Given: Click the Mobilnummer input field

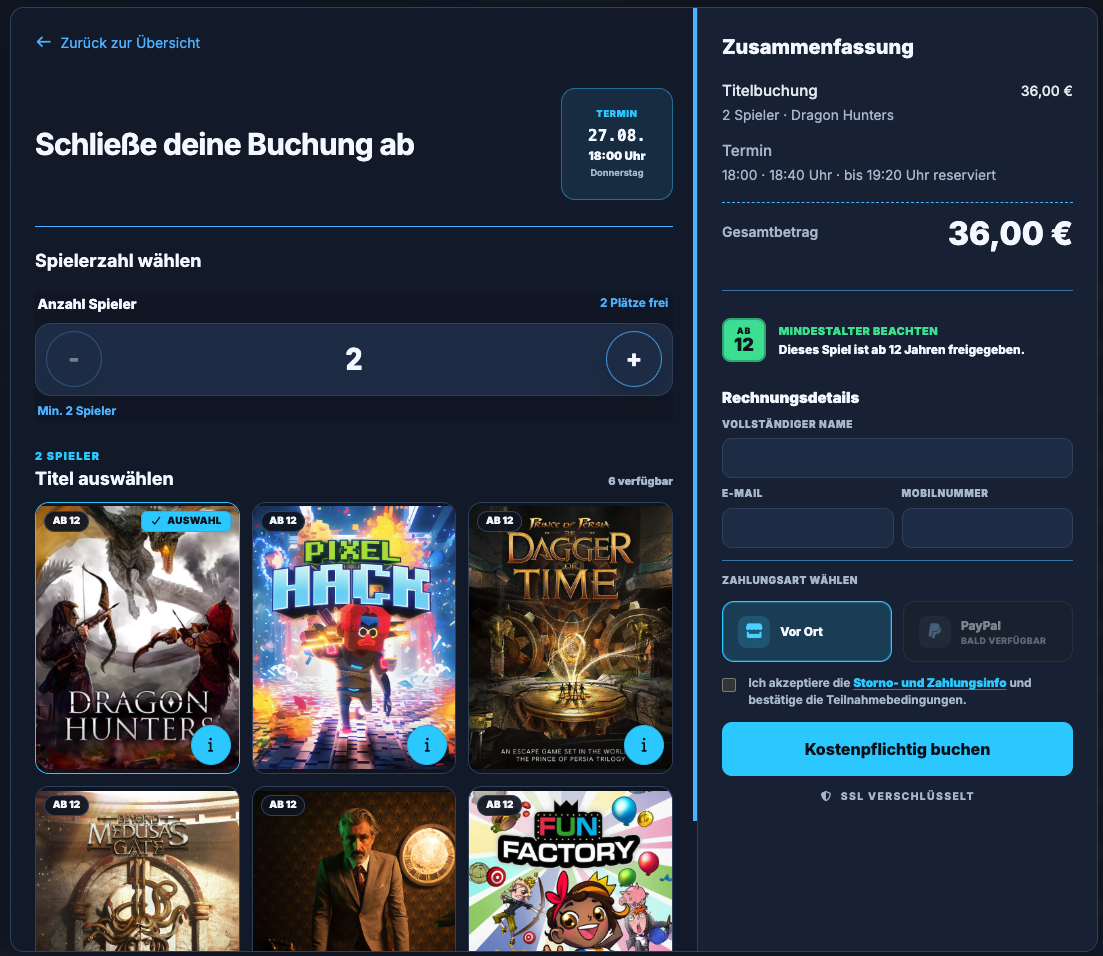Looking at the screenshot, I should coord(987,528).
